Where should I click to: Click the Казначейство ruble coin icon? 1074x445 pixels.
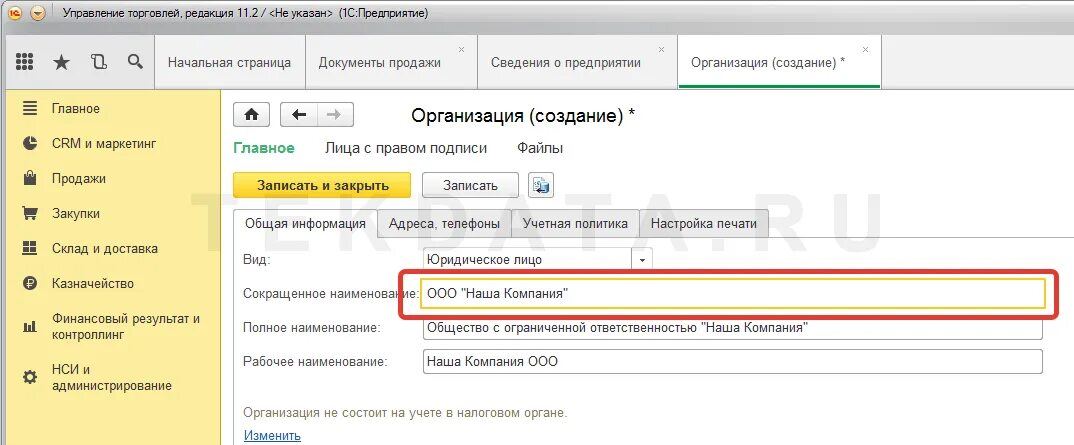[x=29, y=283]
